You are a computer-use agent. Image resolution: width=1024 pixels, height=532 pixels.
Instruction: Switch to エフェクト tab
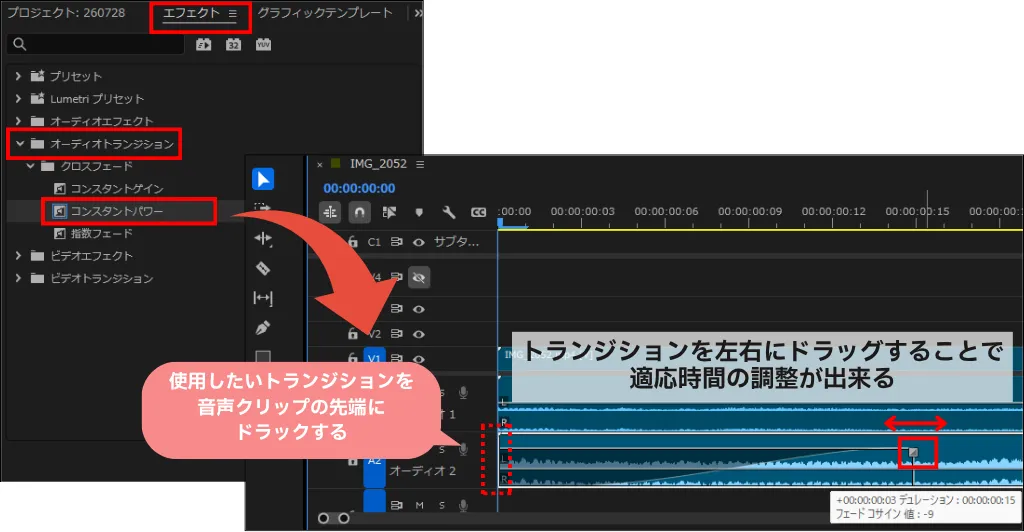coord(191,13)
